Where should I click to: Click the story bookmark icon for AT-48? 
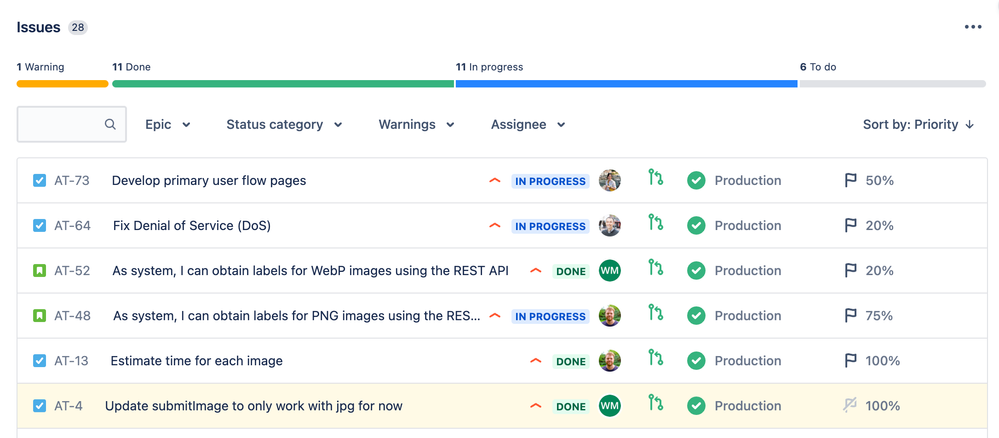pyautogui.click(x=40, y=316)
